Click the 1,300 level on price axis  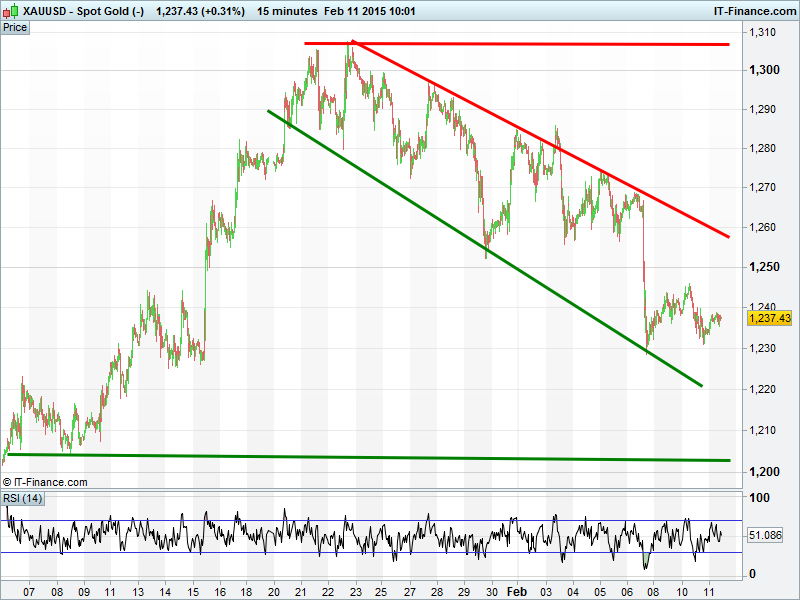[762, 70]
